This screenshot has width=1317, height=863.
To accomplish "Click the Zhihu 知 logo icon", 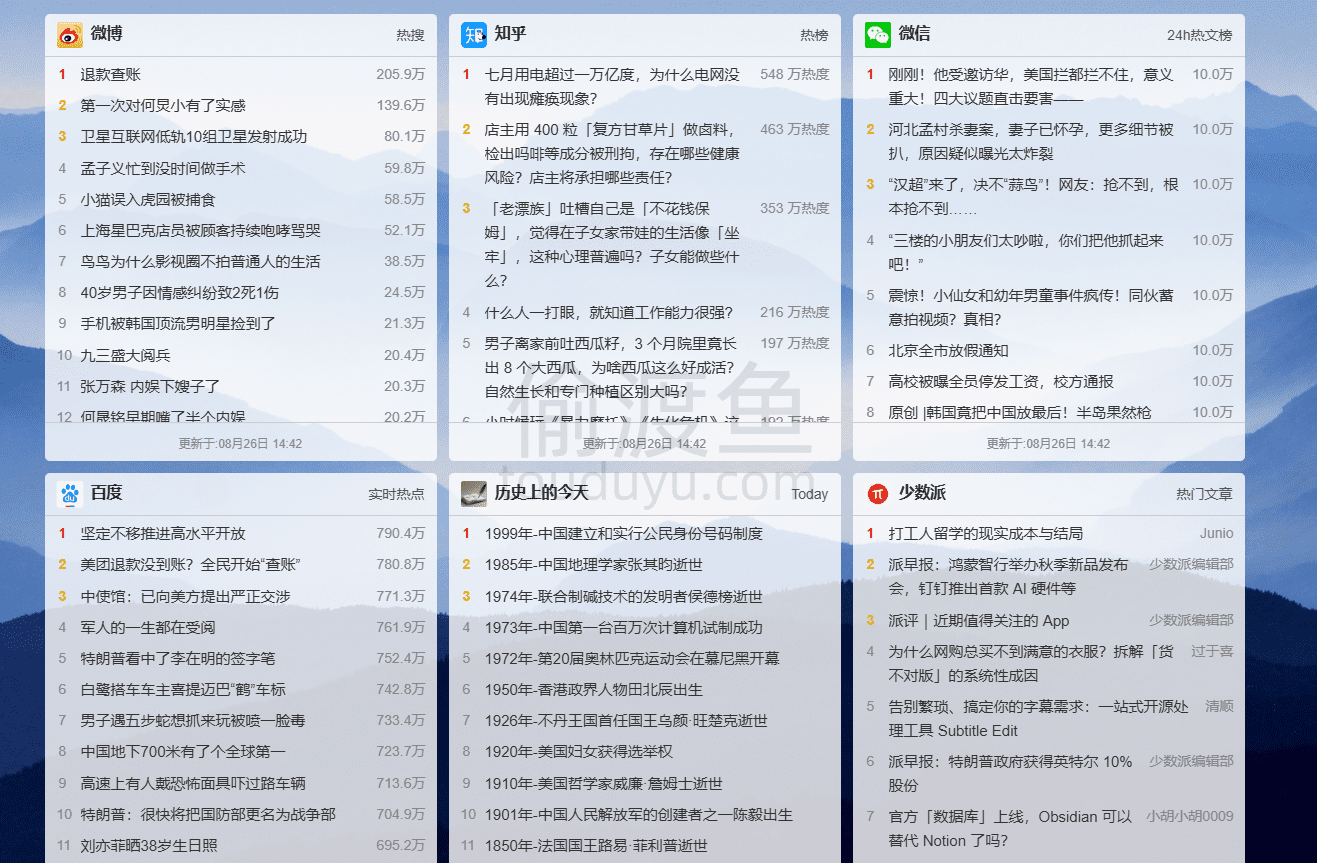I will pyautogui.click(x=474, y=35).
